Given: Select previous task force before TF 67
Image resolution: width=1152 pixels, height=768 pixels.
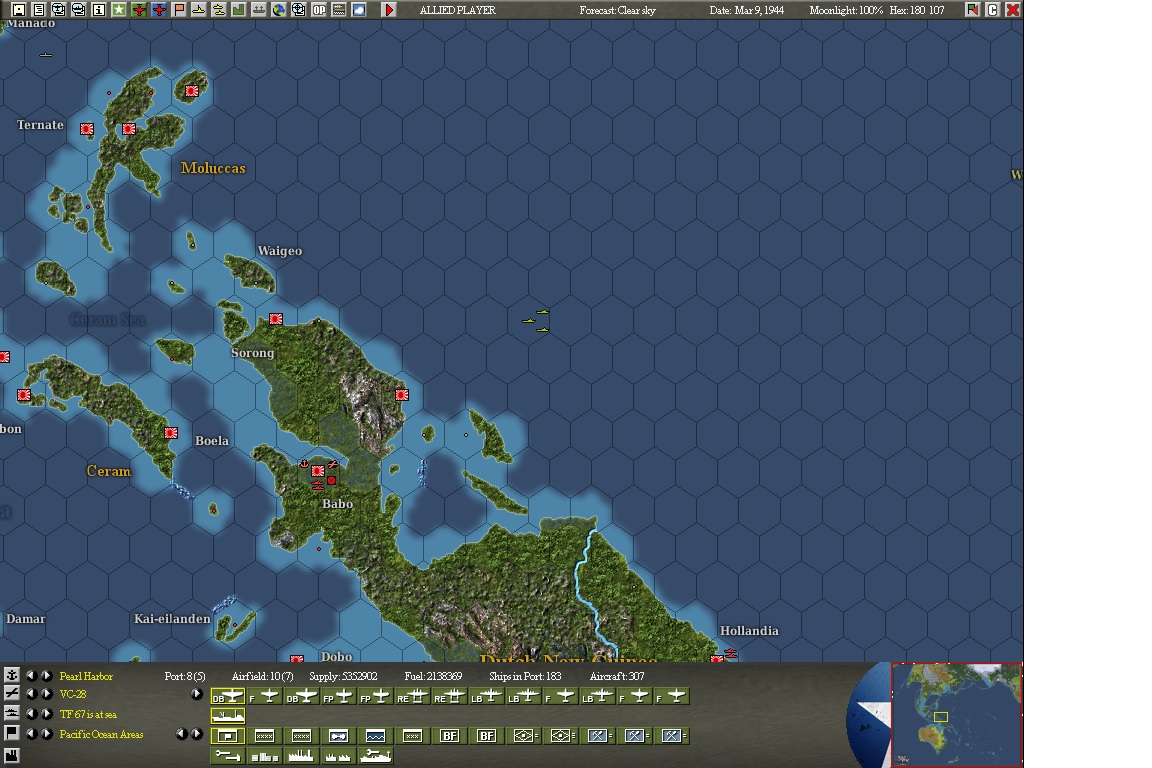Looking at the screenshot, I should [x=32, y=714].
